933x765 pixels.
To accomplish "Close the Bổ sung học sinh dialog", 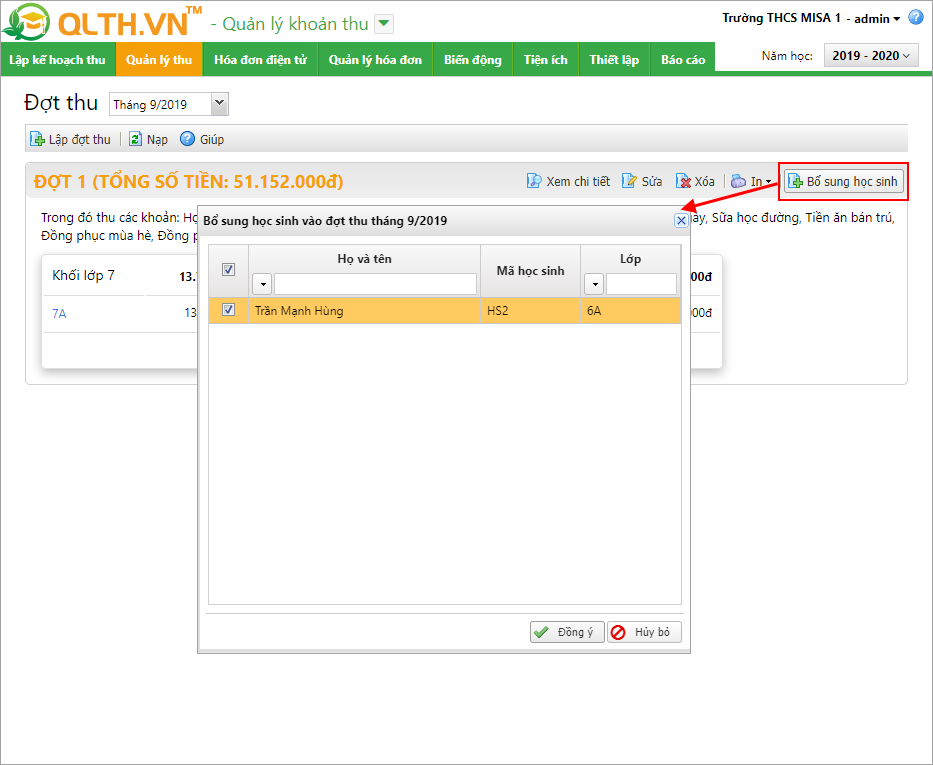I will tap(681, 221).
